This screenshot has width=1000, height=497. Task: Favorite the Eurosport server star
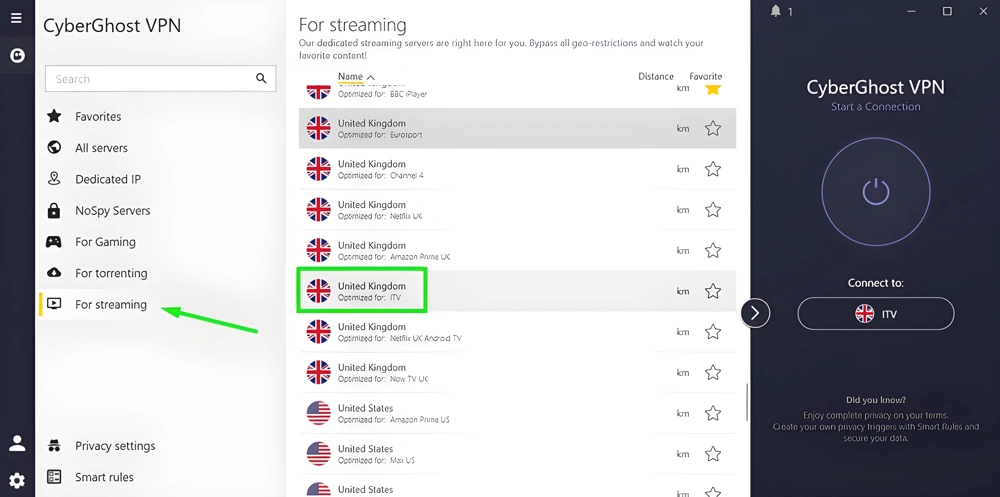coord(713,128)
